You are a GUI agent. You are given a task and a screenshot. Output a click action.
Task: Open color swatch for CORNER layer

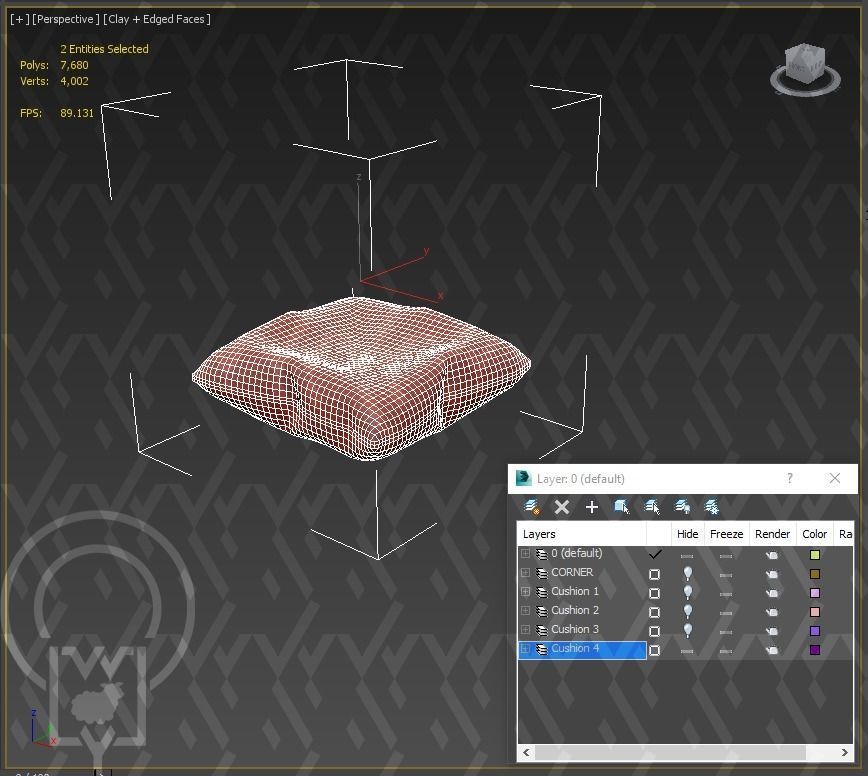tap(814, 574)
